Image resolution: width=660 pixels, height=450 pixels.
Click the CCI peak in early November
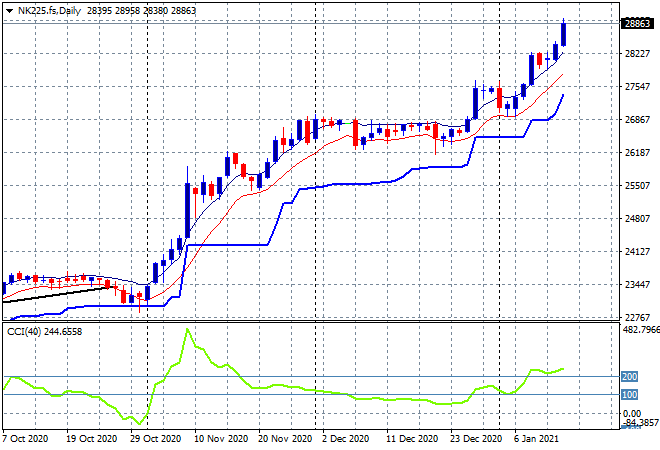click(x=188, y=329)
